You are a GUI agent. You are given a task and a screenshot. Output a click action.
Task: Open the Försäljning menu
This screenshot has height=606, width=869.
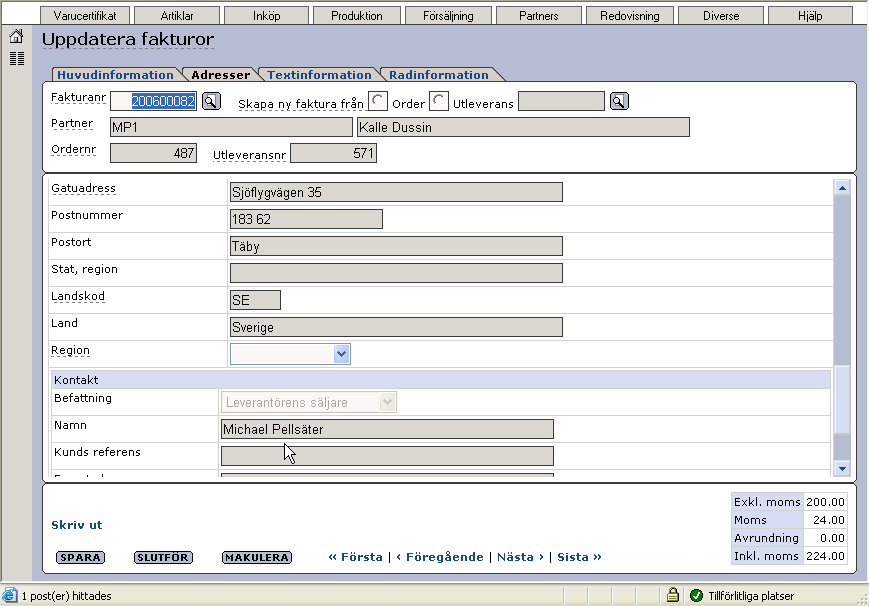[x=448, y=16]
